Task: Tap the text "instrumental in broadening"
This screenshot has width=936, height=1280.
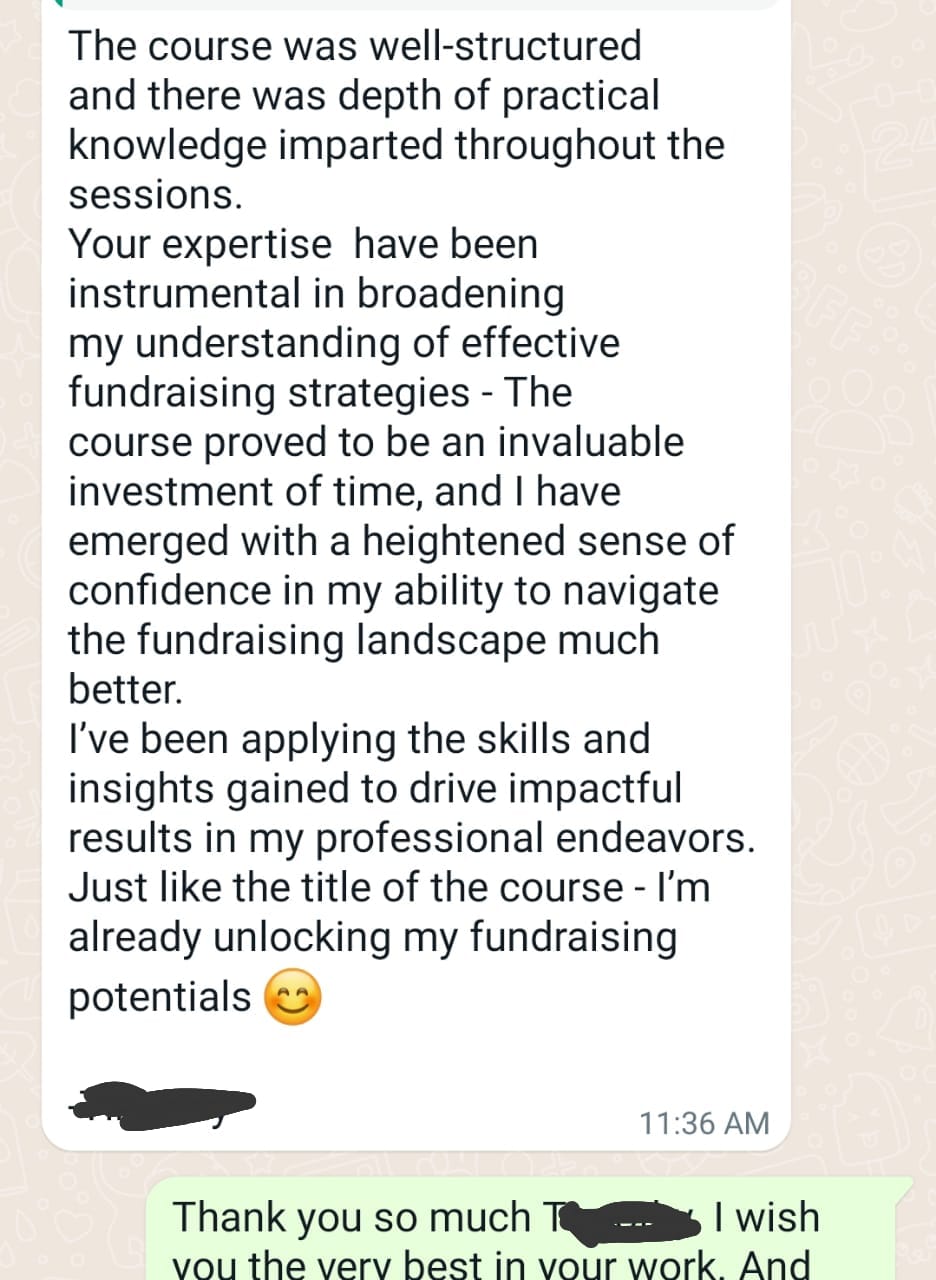Action: point(316,293)
